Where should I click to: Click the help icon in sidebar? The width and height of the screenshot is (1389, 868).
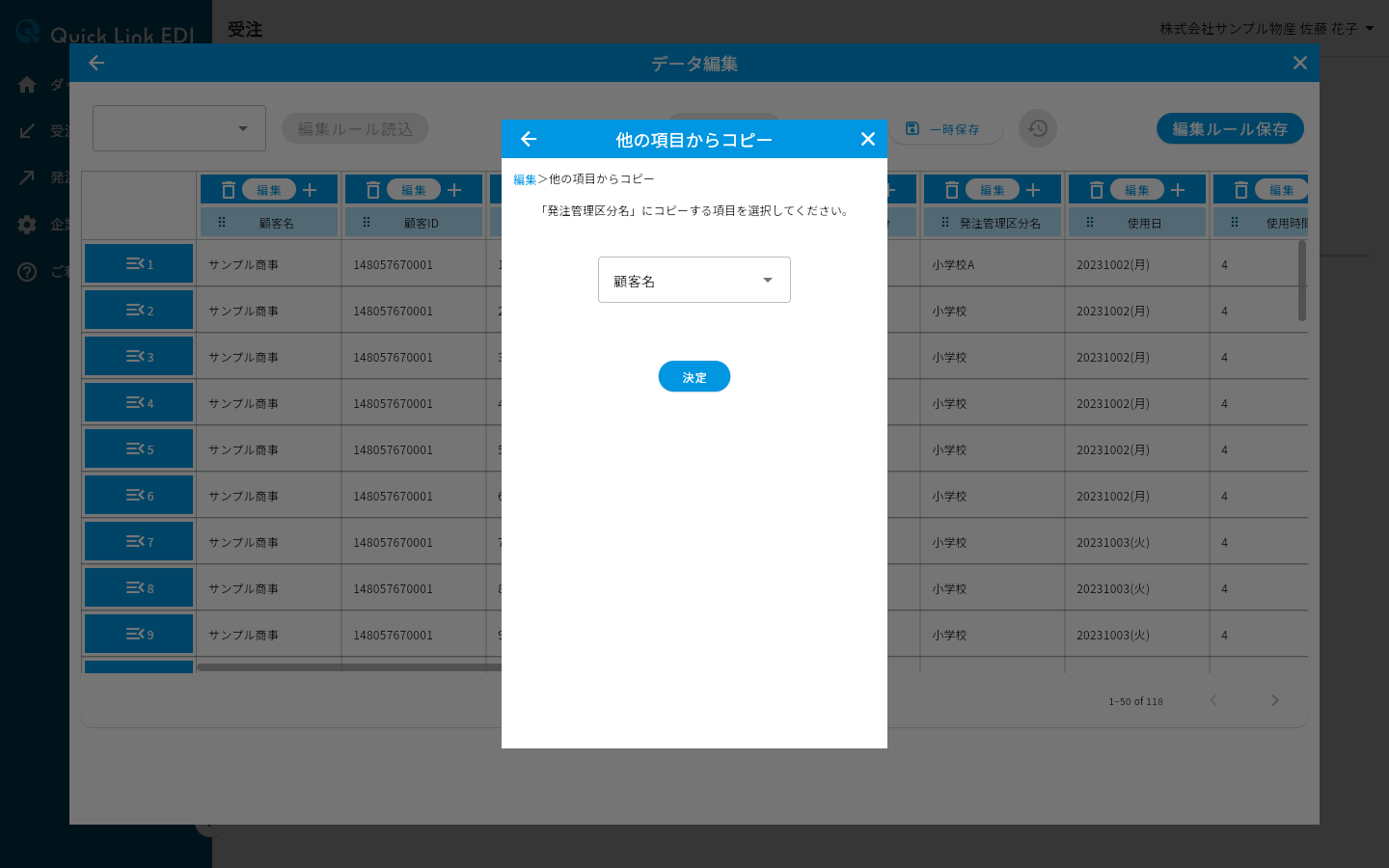pyautogui.click(x=27, y=272)
